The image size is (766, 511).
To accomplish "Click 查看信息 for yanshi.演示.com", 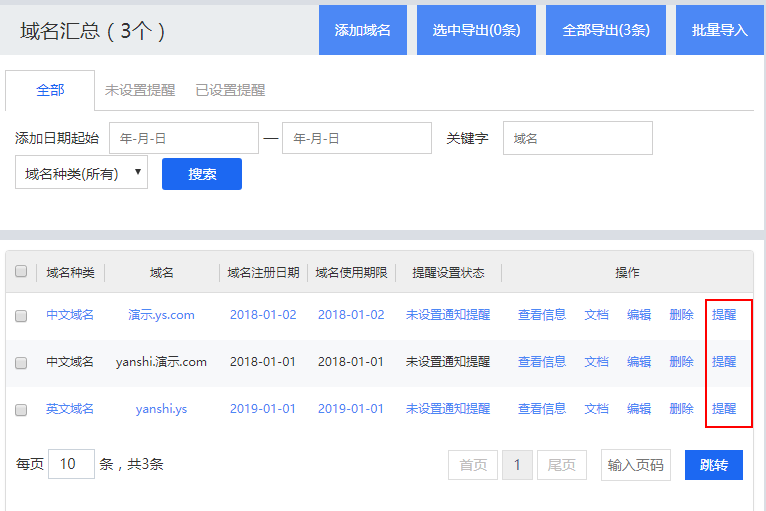I will point(541,362).
